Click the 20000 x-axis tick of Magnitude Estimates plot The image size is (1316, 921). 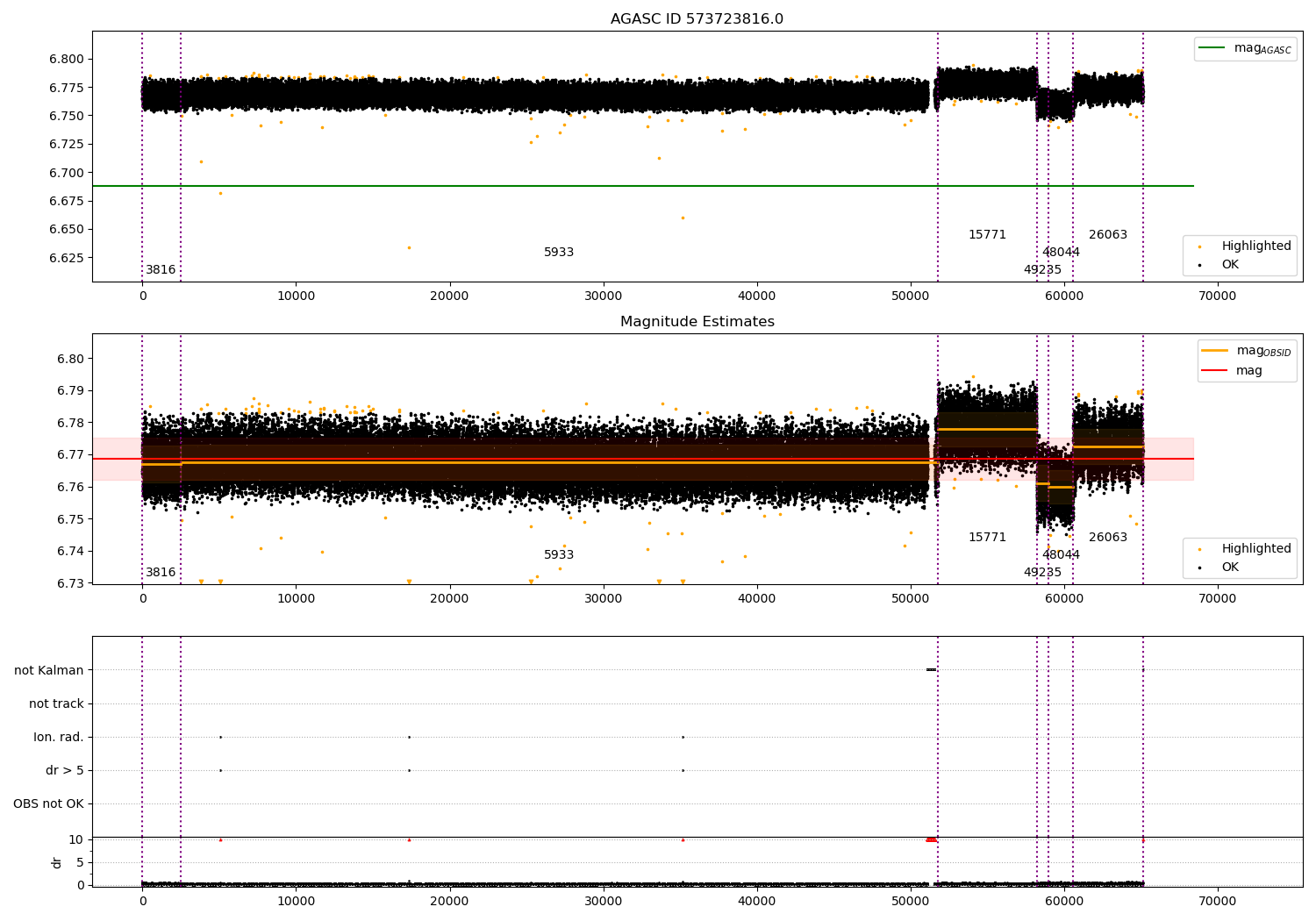point(449,599)
